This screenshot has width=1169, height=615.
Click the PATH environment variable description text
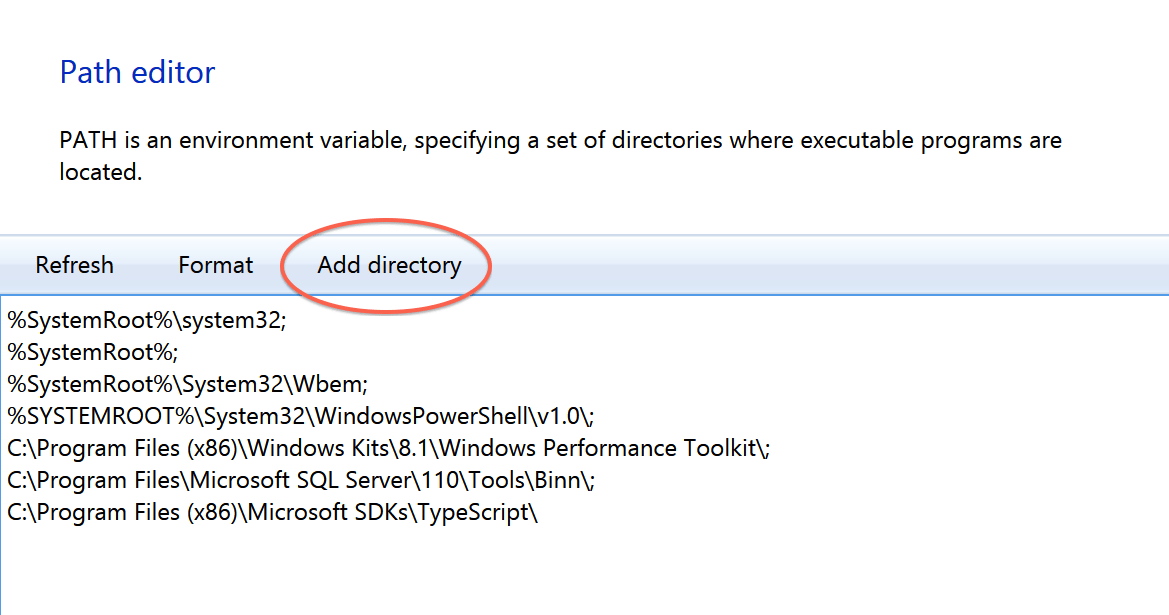pyautogui.click(x=561, y=156)
